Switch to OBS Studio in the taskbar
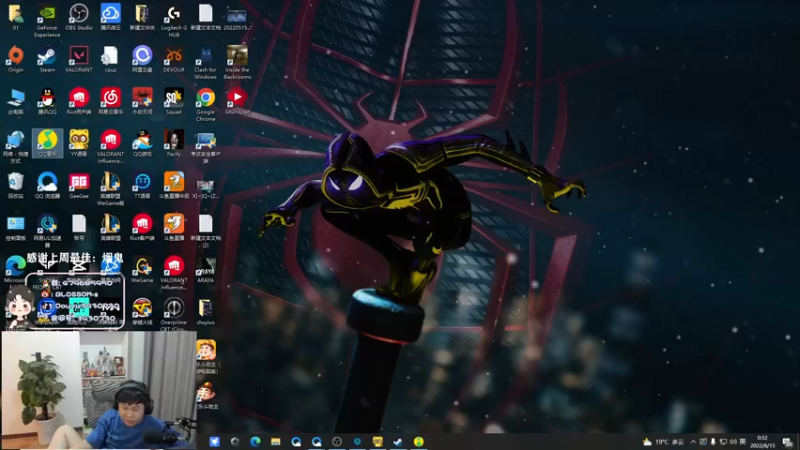Image resolution: width=800 pixels, height=450 pixels. click(337, 441)
